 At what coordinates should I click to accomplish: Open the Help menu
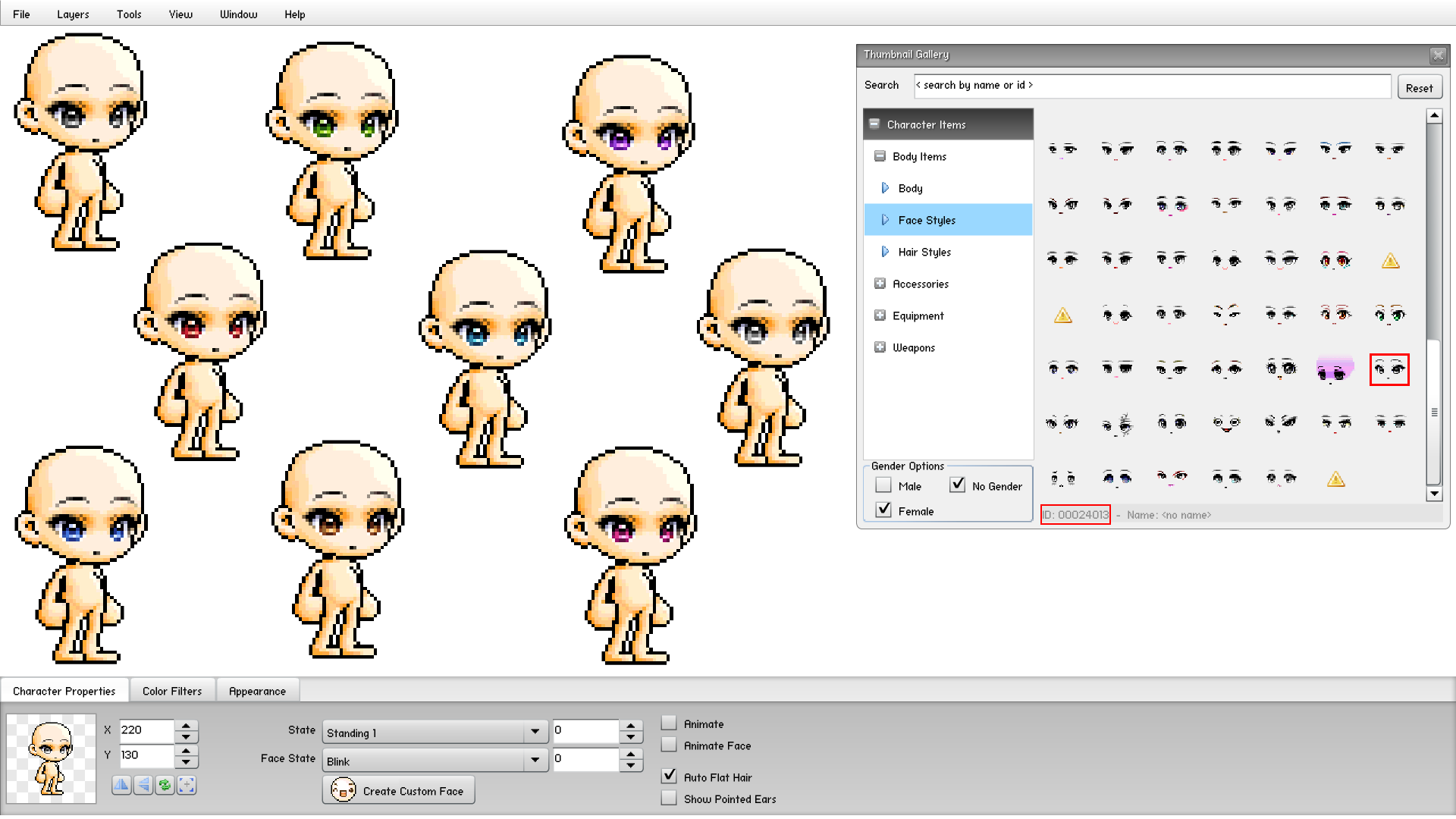coord(295,14)
